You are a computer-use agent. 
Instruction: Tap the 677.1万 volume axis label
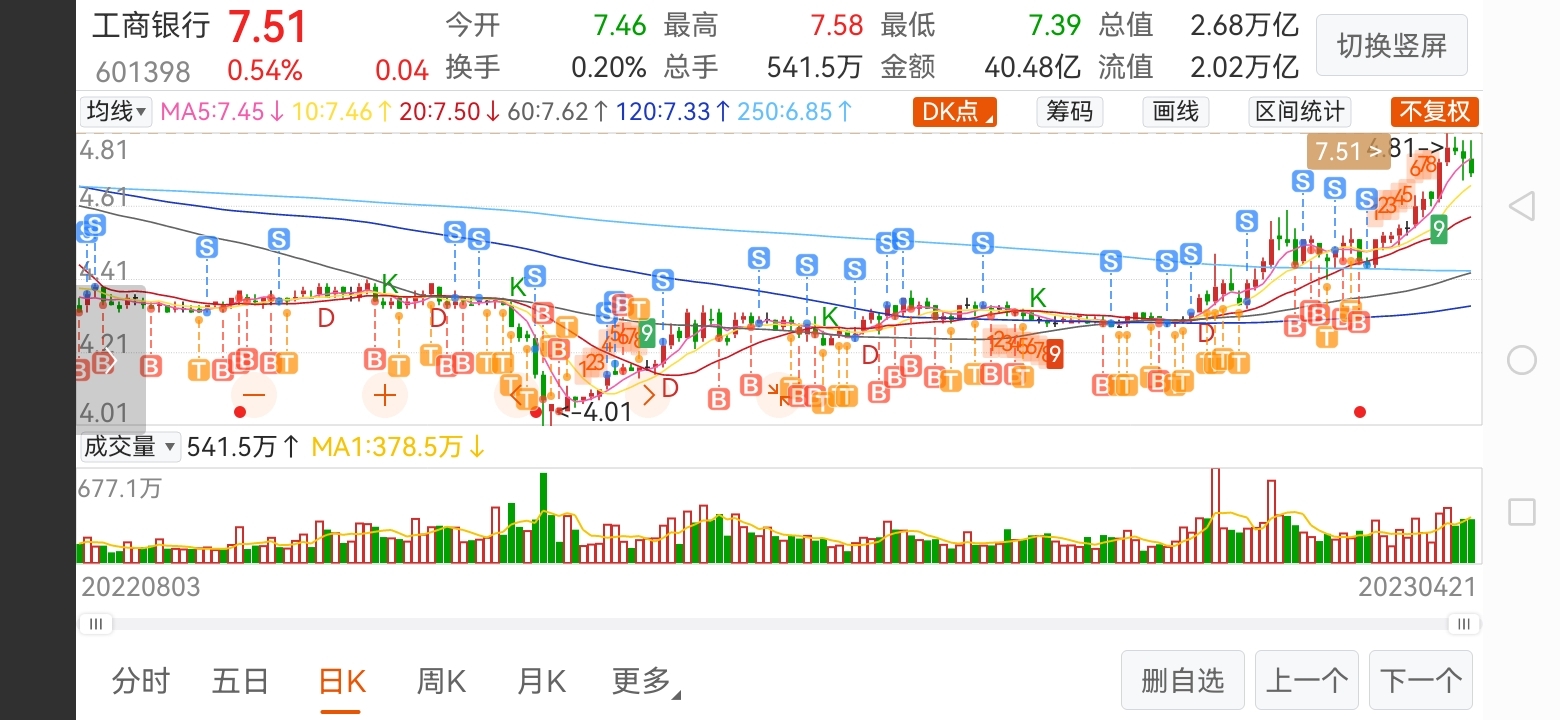pyautogui.click(x=120, y=489)
